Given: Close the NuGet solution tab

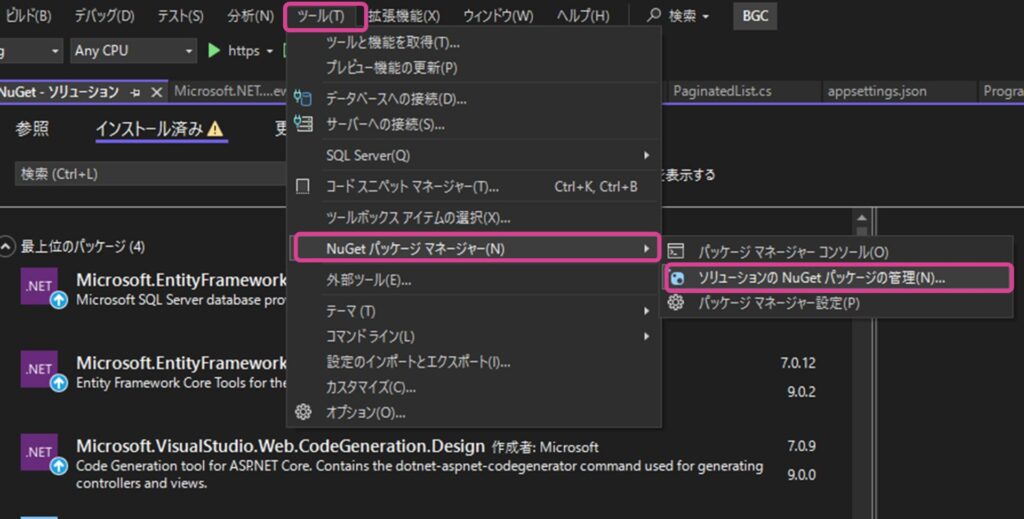Looking at the screenshot, I should [156, 92].
